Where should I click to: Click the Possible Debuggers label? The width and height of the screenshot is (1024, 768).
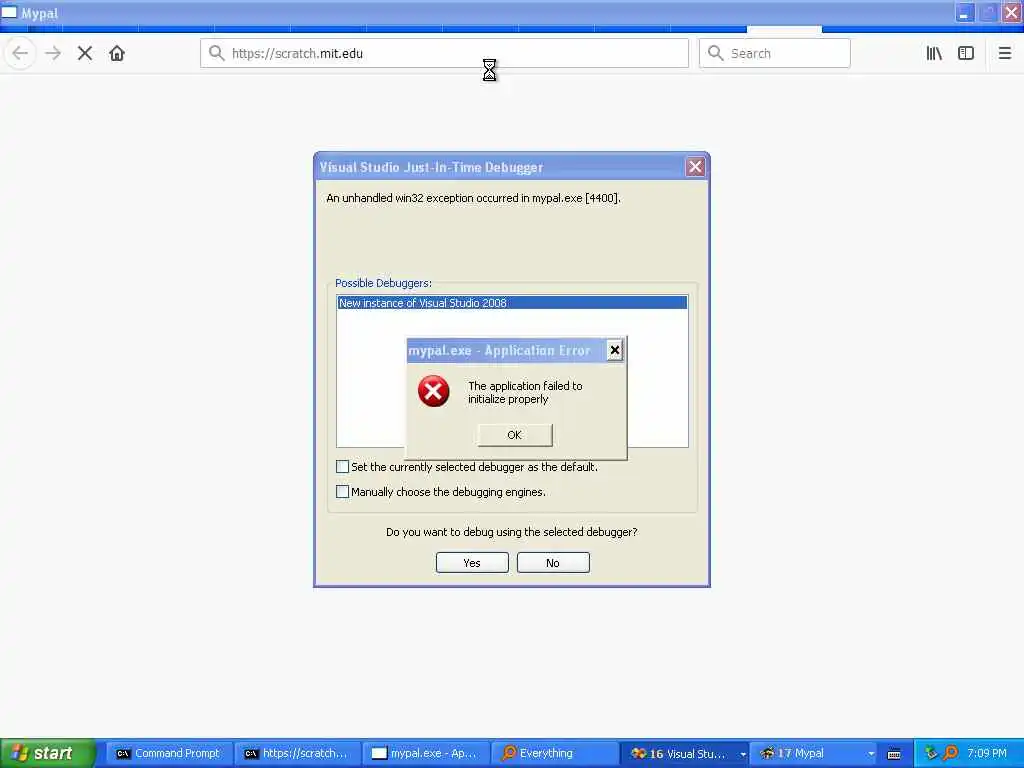pyautogui.click(x=383, y=283)
